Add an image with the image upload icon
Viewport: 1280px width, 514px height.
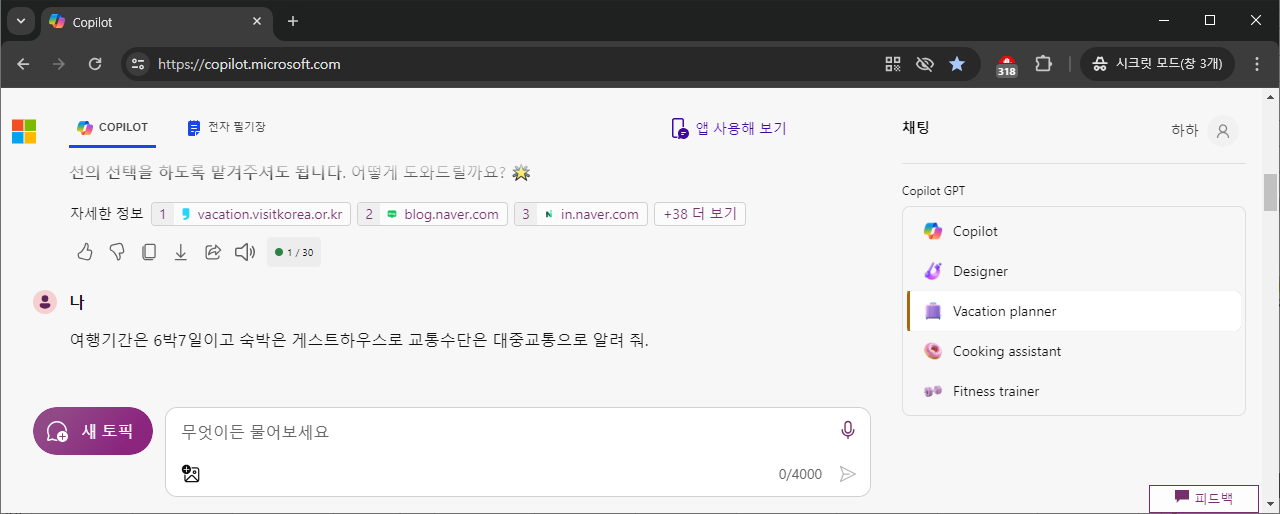coord(191,474)
